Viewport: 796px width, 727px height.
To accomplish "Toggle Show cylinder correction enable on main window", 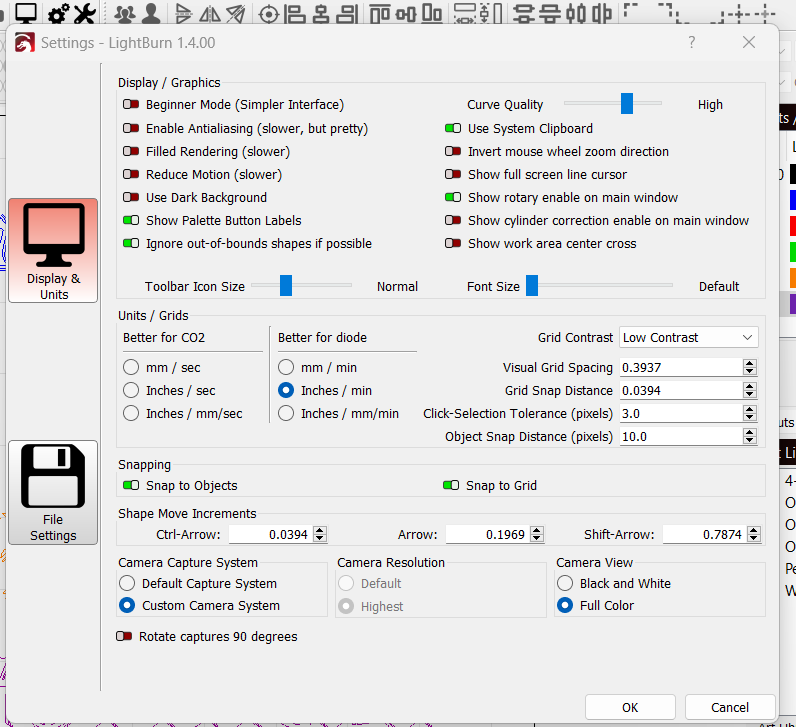I will click(x=453, y=220).
